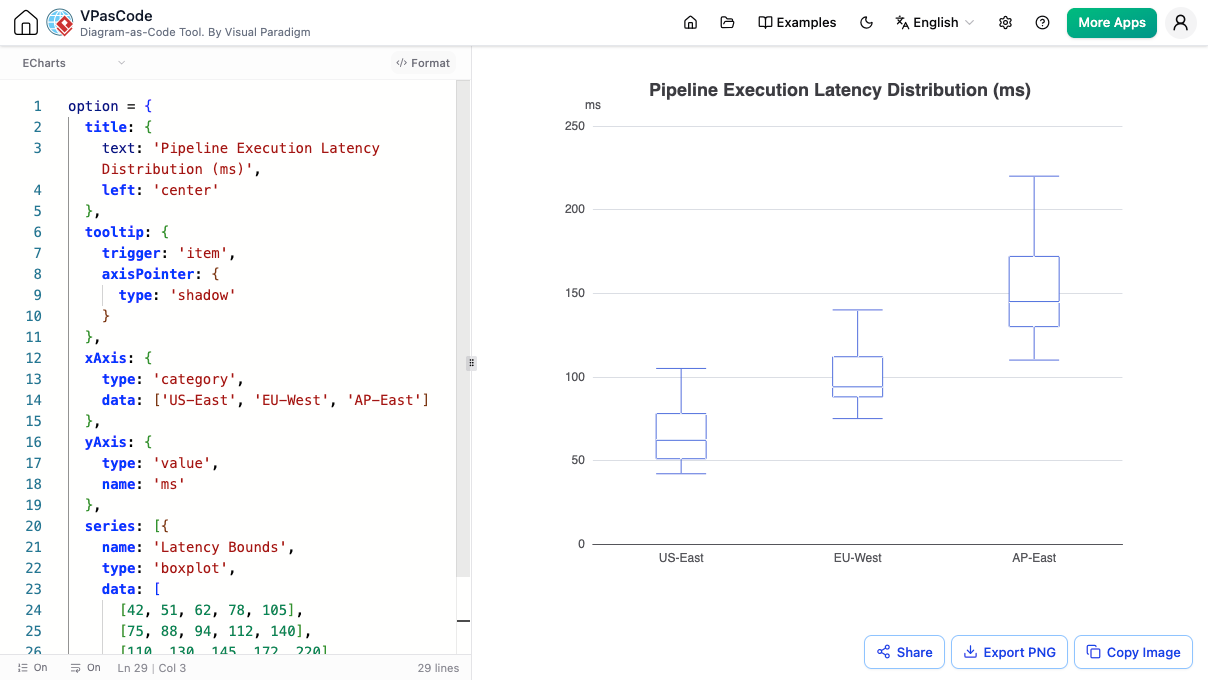Open the English language dropdown

pos(934,23)
